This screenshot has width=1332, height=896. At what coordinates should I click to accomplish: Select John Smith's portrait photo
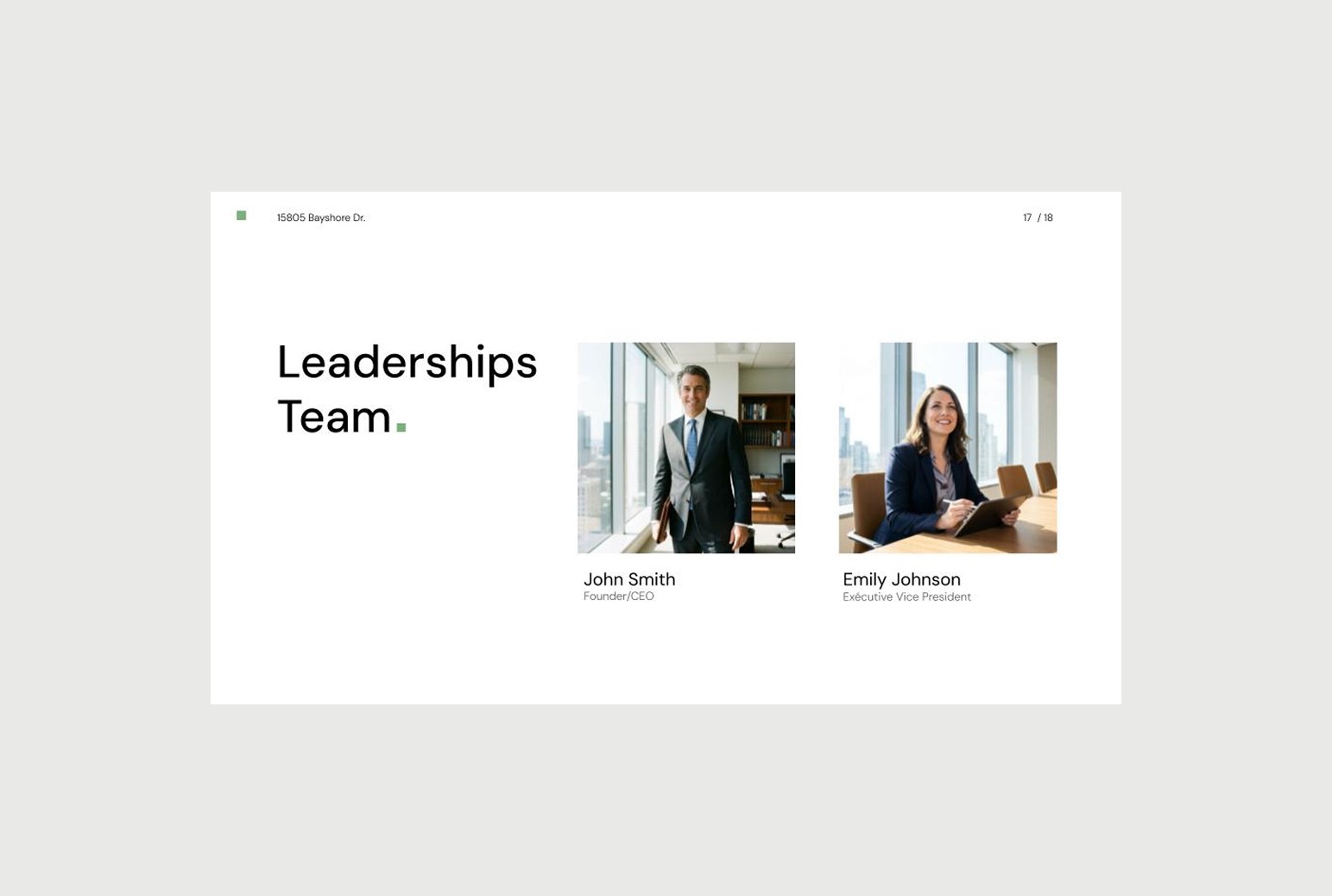[x=686, y=448]
